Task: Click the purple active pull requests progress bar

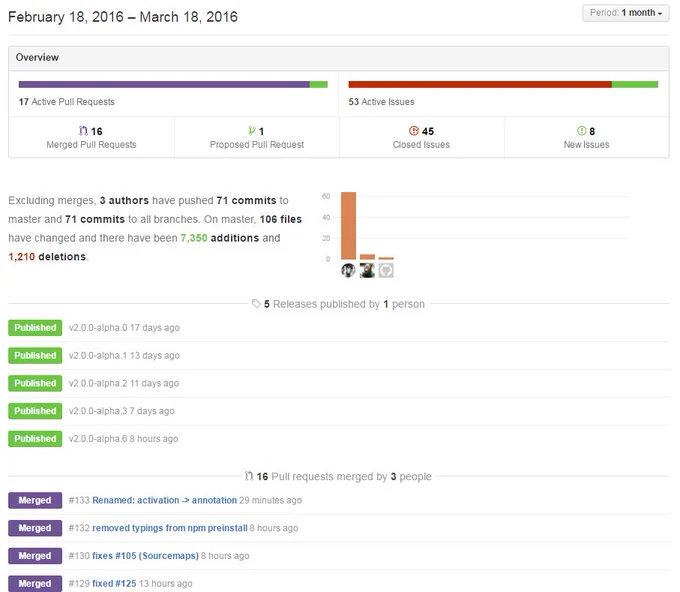Action: pos(164,84)
